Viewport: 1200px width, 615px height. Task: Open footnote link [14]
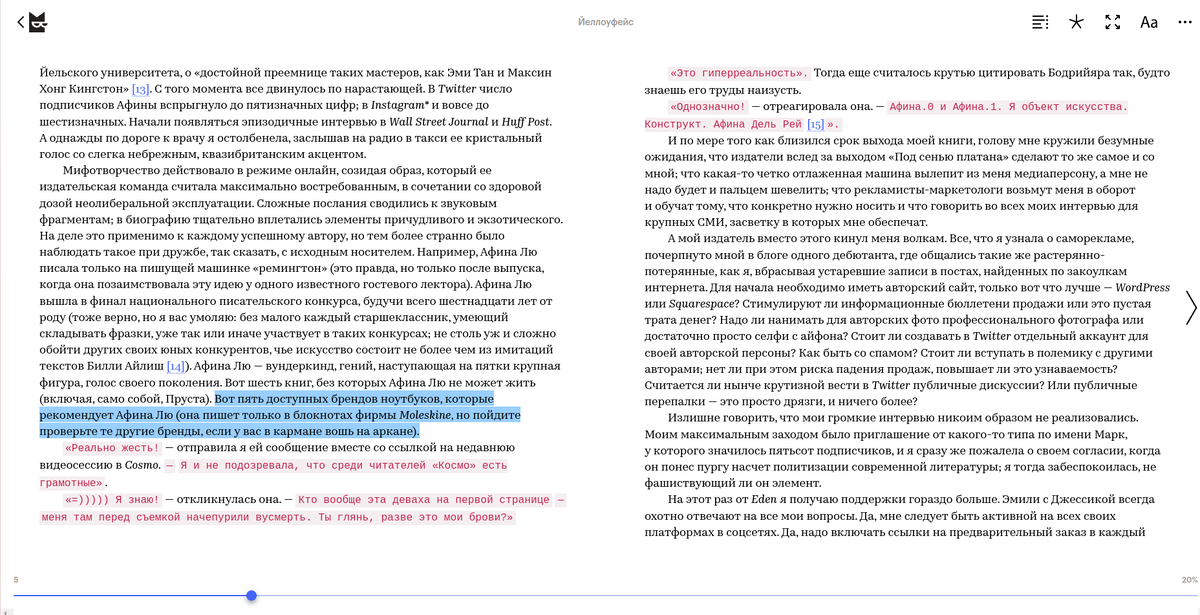175,366
